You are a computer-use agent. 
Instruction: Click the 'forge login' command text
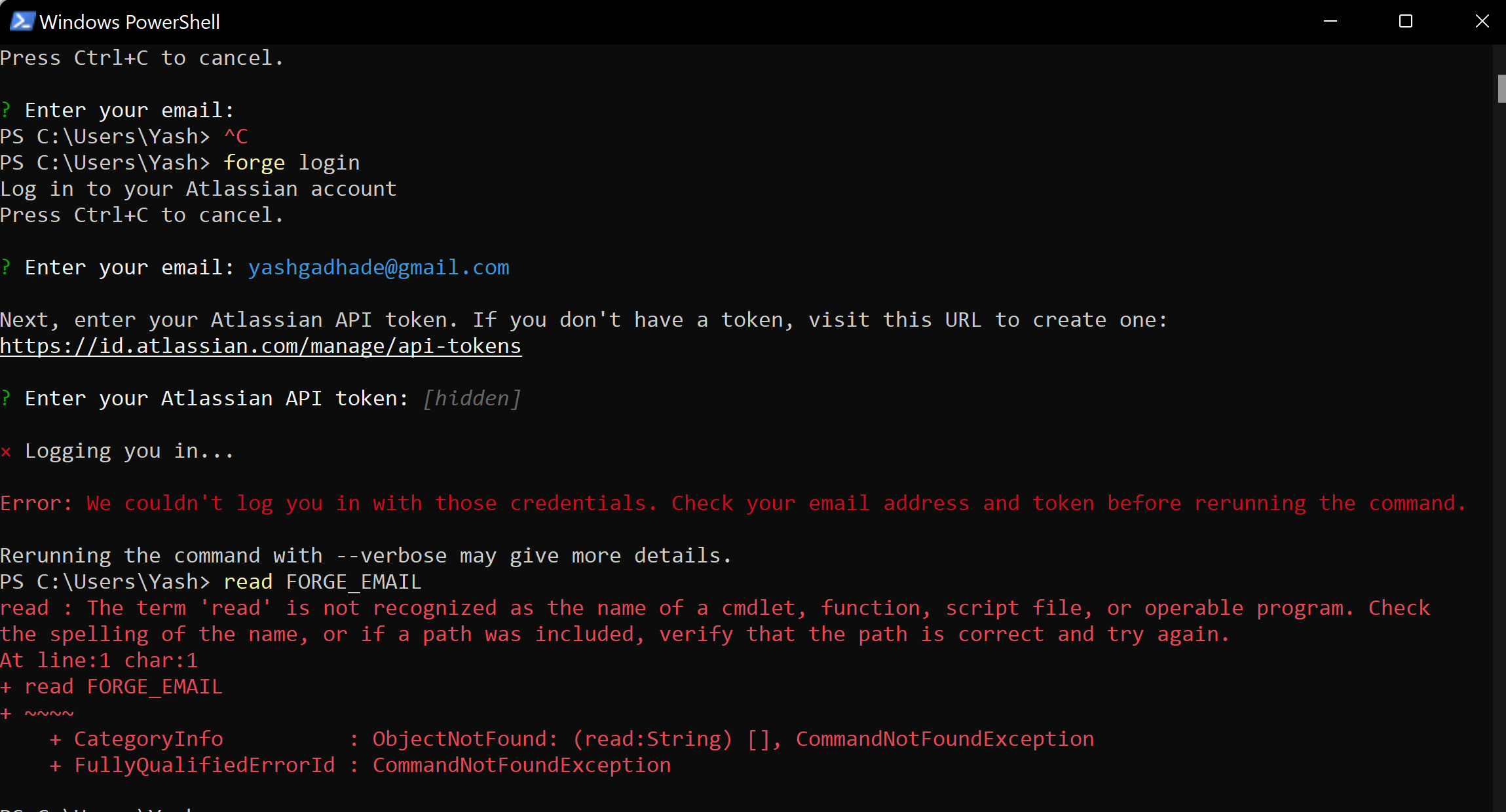coord(292,163)
